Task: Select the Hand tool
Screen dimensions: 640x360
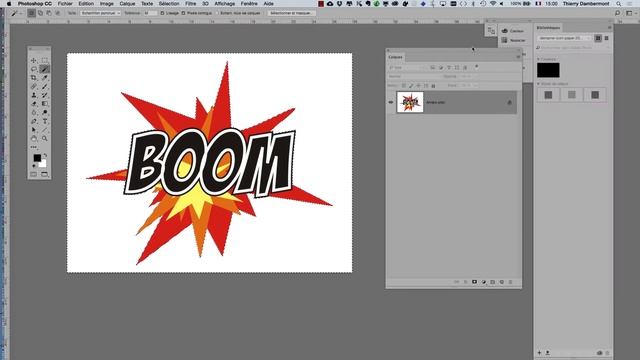Action: 34,138
